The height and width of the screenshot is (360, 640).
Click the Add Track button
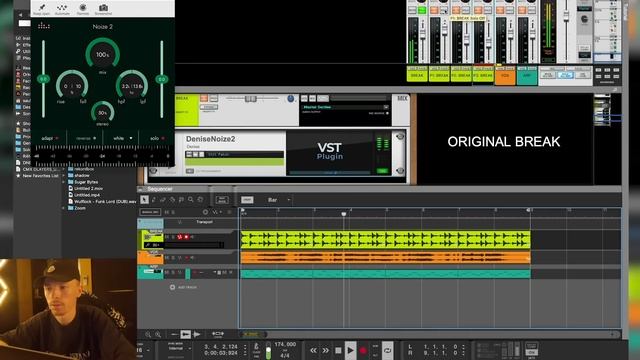183,287
